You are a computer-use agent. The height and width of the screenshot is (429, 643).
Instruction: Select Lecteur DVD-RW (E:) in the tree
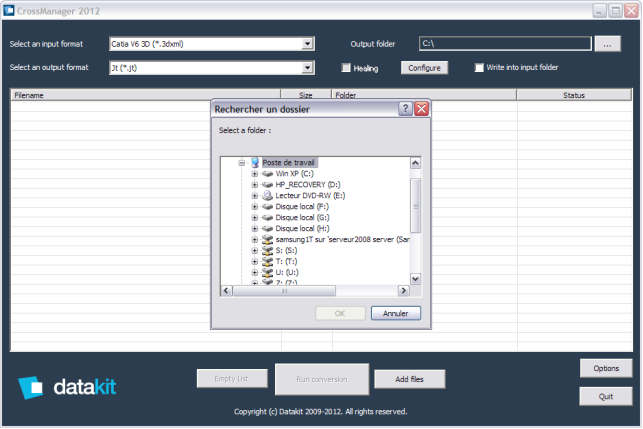tap(310, 196)
